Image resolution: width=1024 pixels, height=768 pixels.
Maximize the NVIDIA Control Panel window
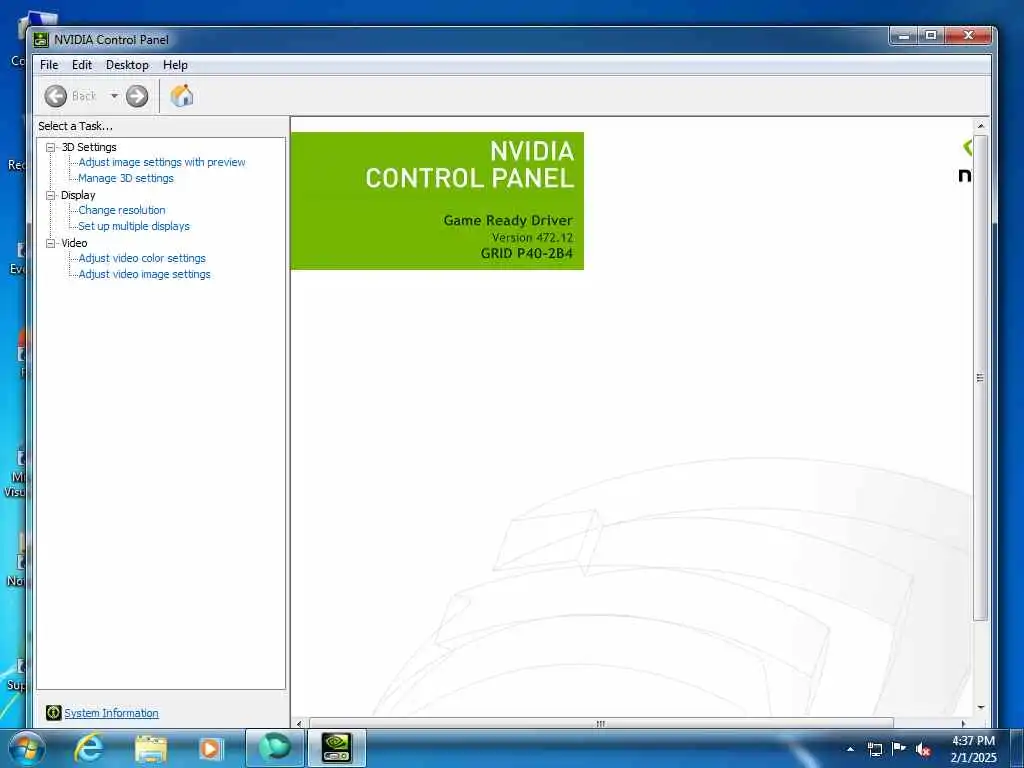point(931,36)
